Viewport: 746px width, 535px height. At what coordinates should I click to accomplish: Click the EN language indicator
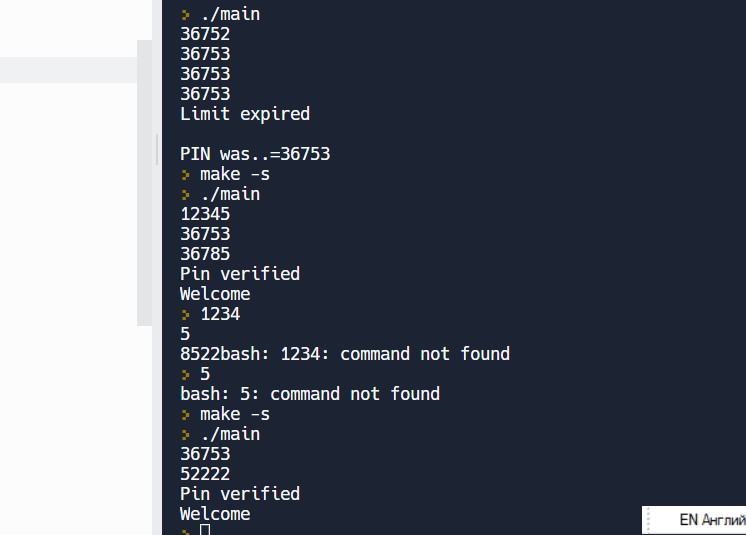click(x=688, y=520)
